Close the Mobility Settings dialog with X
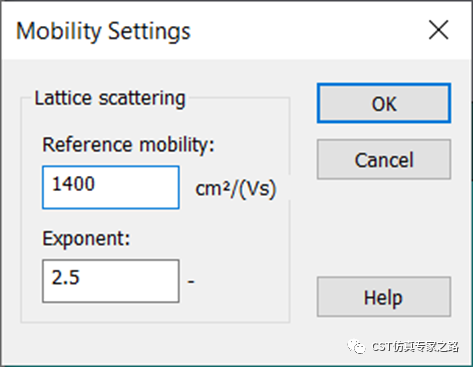The image size is (473, 367). pos(438,30)
